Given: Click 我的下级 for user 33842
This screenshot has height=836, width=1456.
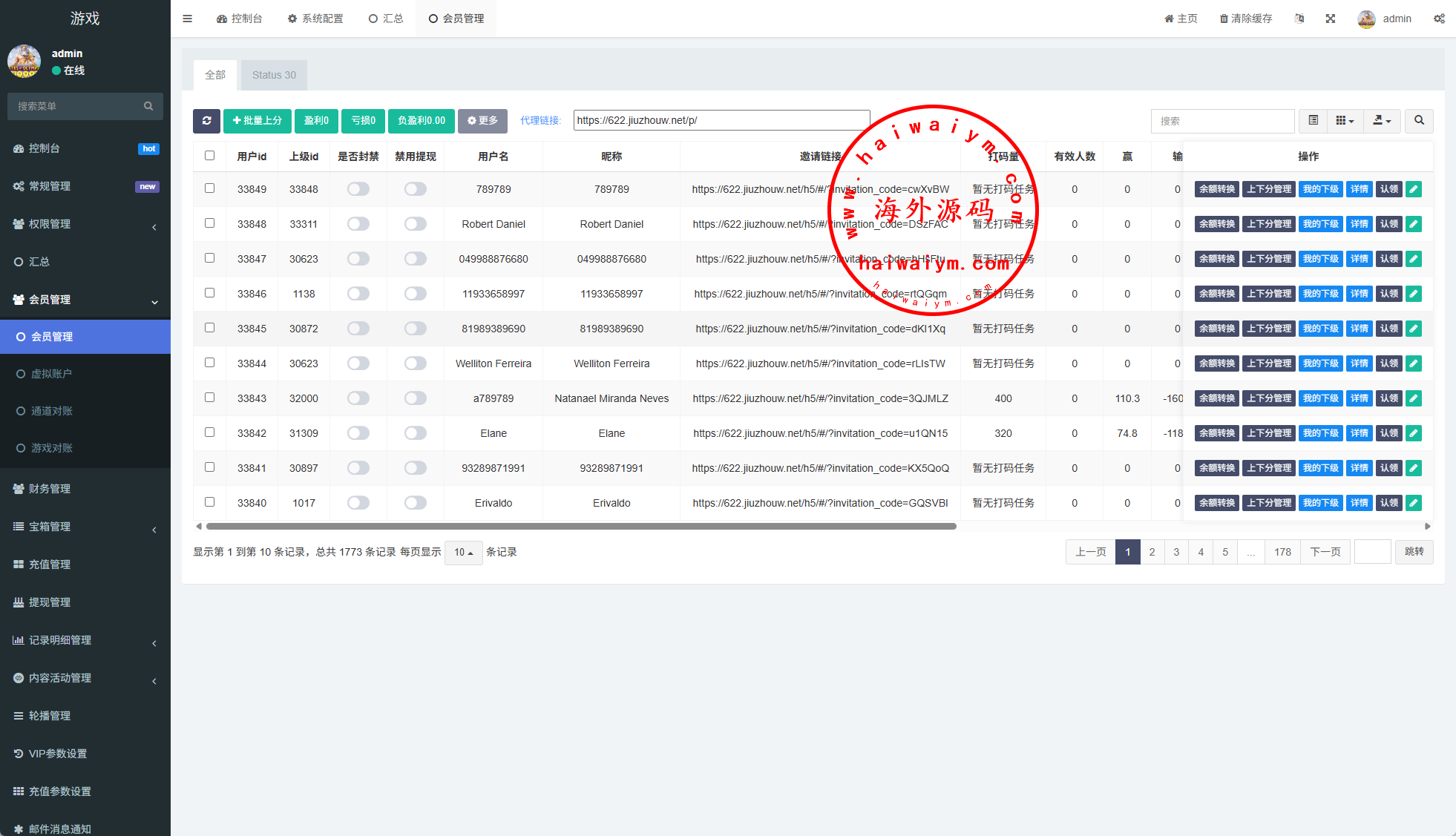Looking at the screenshot, I should pos(1320,433).
